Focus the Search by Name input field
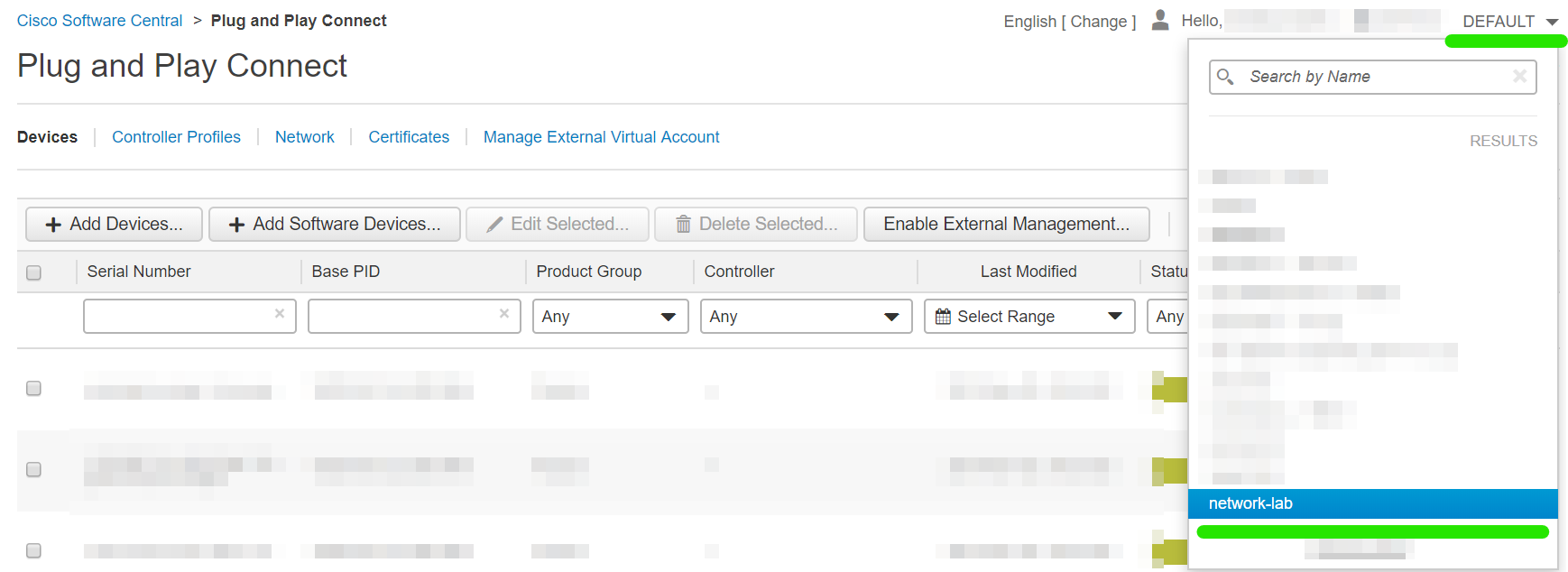The height and width of the screenshot is (572, 1568). (x=1373, y=77)
